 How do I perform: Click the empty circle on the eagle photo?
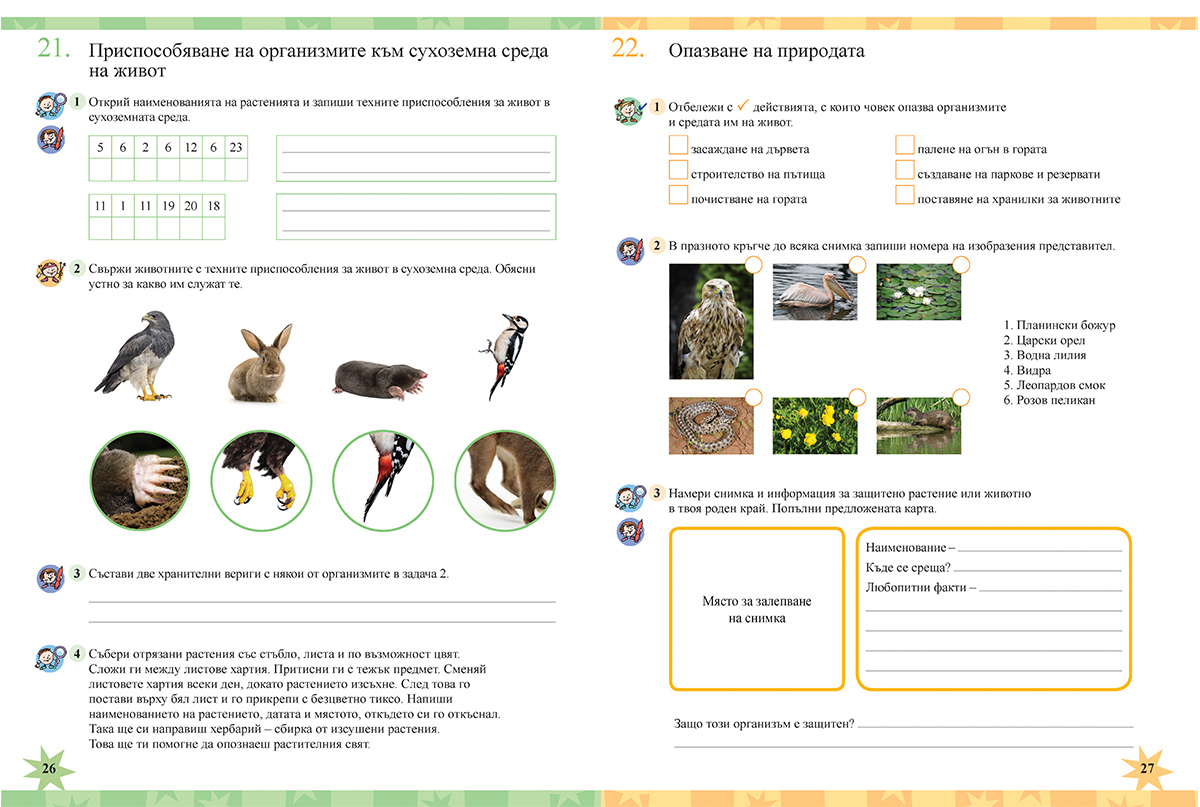click(755, 267)
